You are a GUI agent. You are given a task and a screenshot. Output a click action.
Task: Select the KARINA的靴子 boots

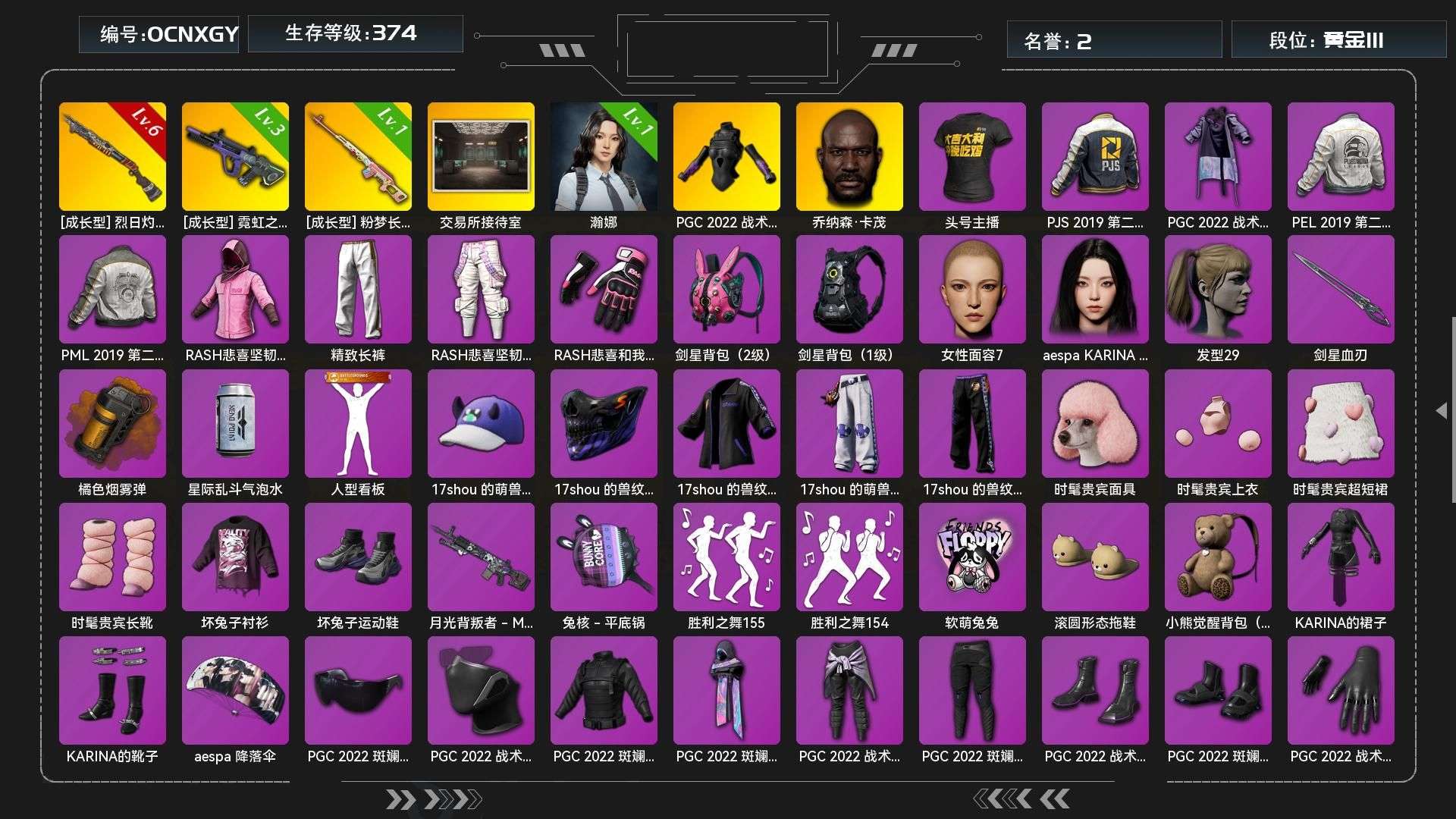point(112,690)
